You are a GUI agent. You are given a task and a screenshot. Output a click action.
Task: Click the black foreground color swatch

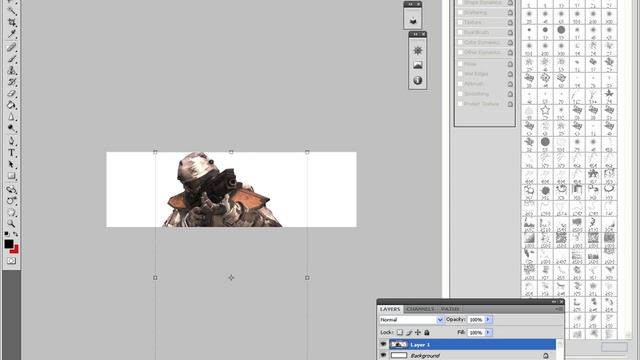[8, 244]
